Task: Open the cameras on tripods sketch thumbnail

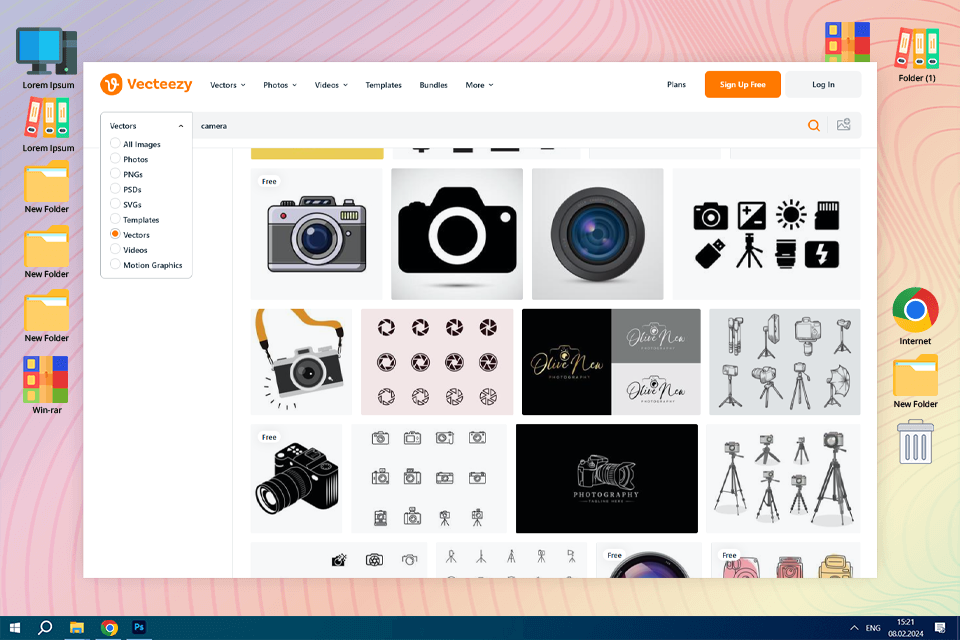Action: (x=783, y=478)
